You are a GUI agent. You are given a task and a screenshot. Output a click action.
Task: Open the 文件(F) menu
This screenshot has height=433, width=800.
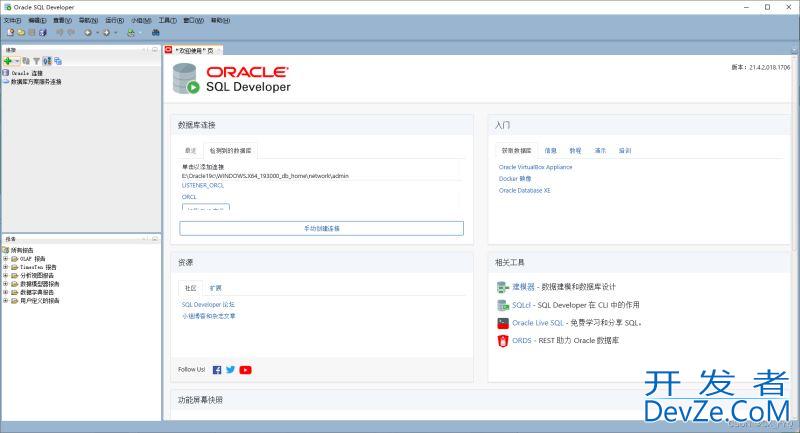[x=12, y=20]
